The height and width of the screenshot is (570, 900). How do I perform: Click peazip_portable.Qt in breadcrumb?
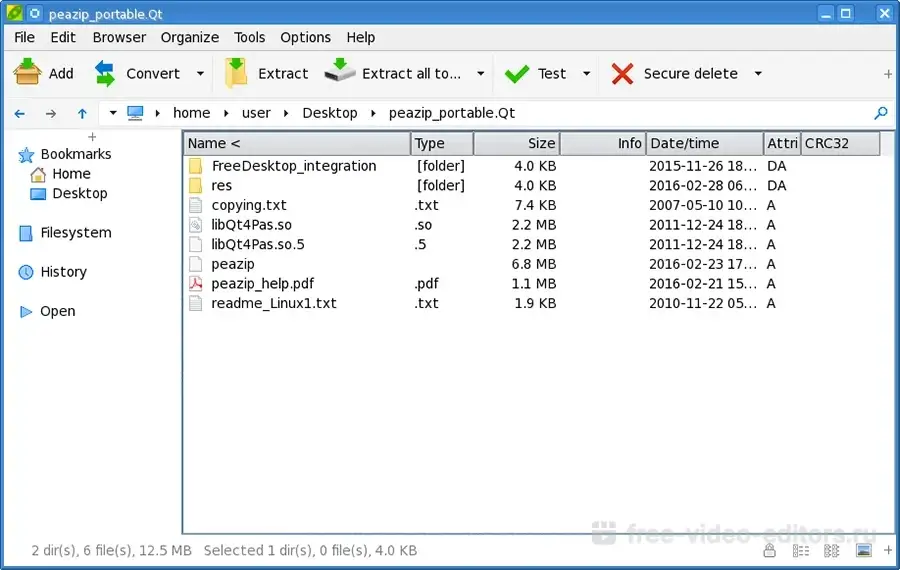(x=452, y=113)
